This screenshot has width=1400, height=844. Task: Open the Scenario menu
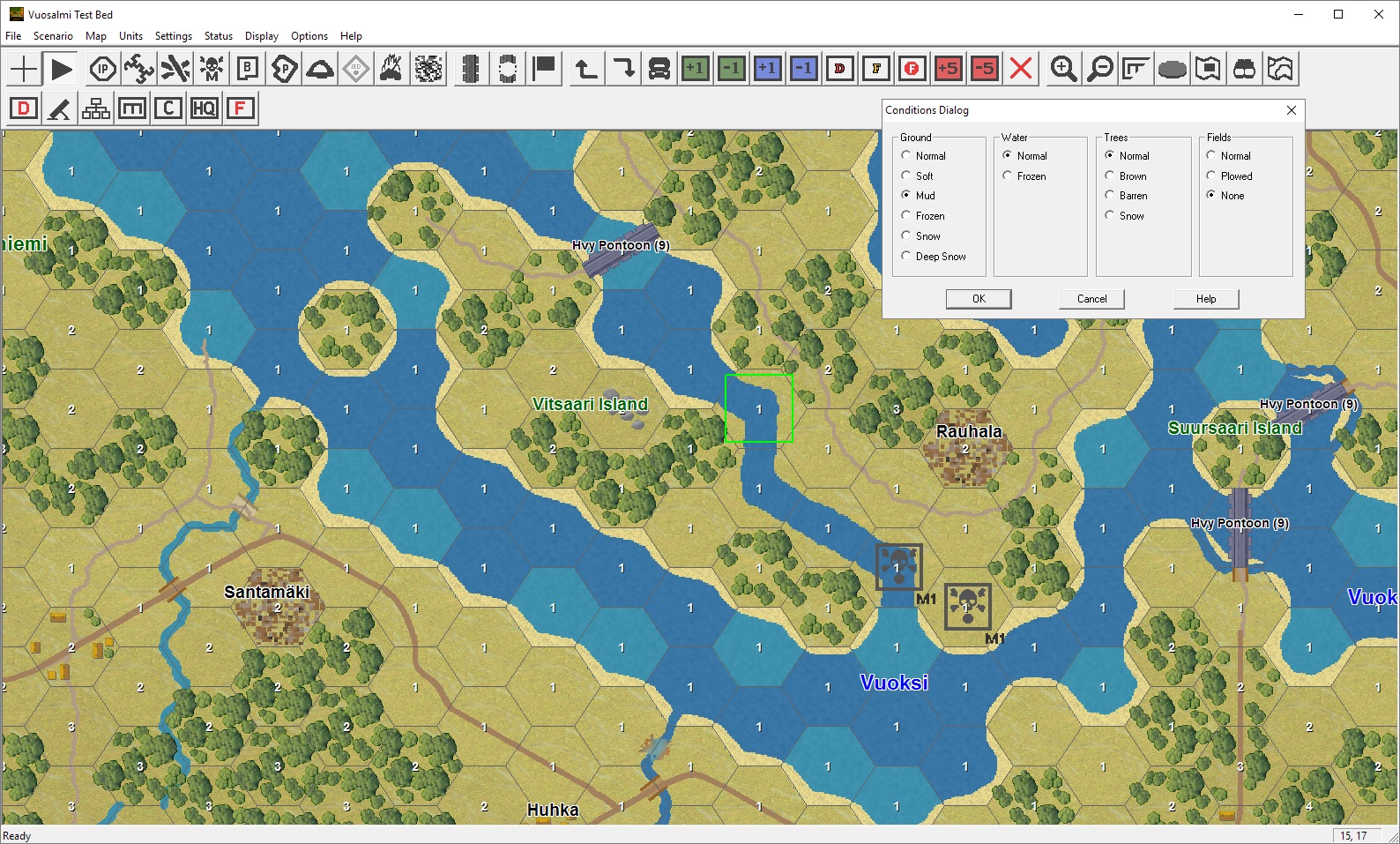tap(53, 36)
